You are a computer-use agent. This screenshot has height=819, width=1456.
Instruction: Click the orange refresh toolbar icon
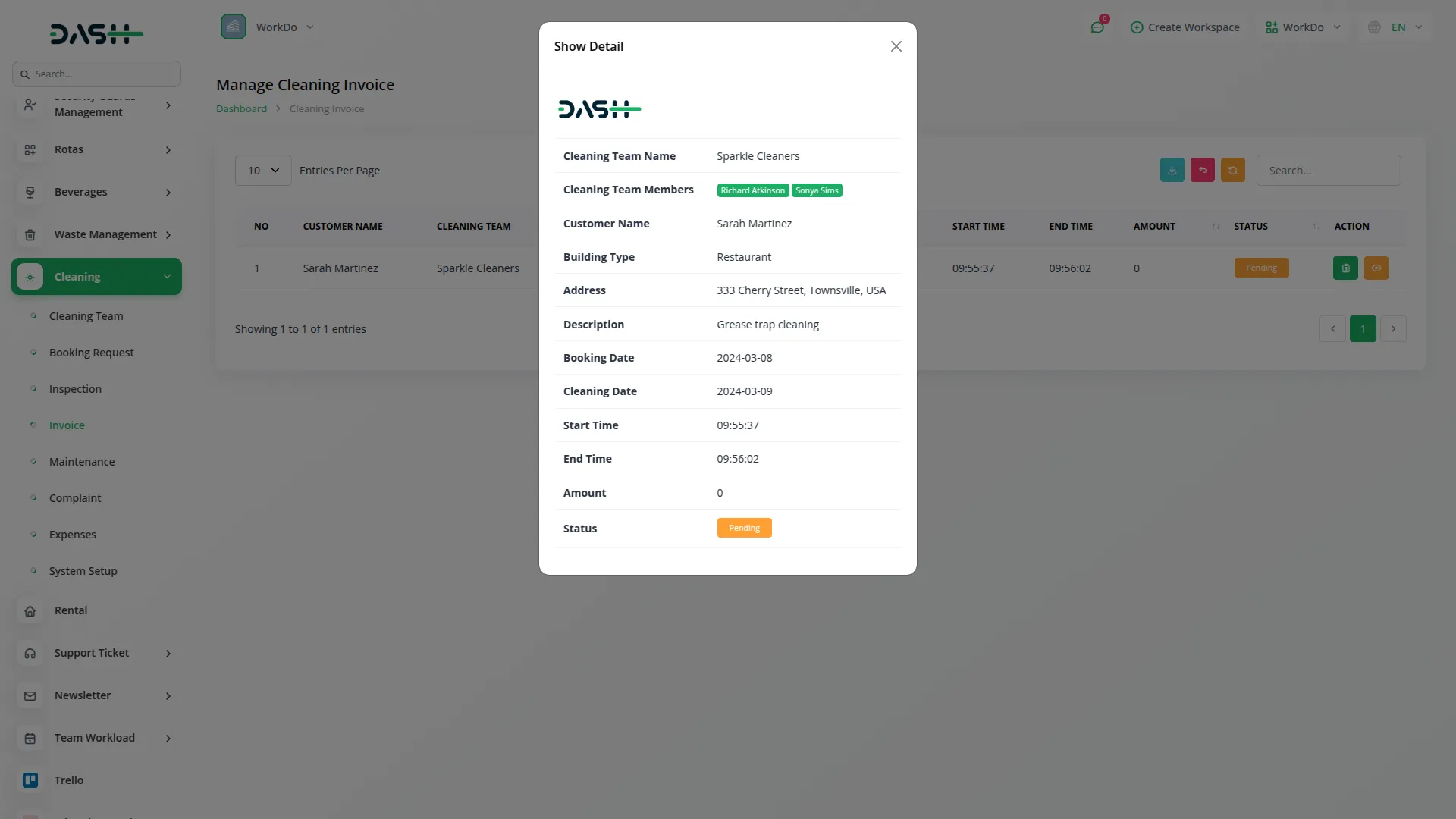1232,171
